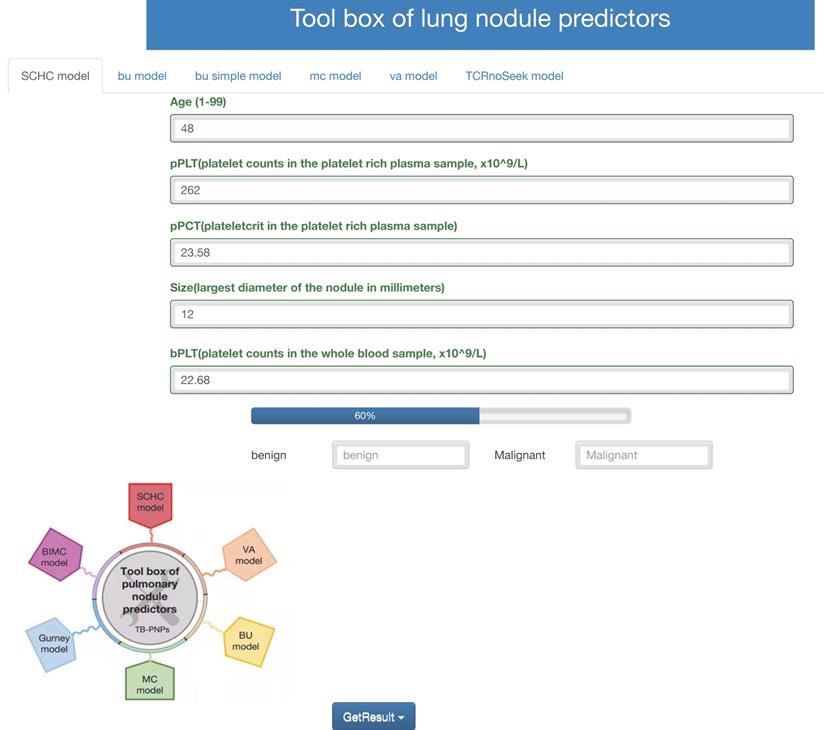Viewport: 824px width, 730px height.
Task: Click the Malignant result field
Action: pos(644,455)
